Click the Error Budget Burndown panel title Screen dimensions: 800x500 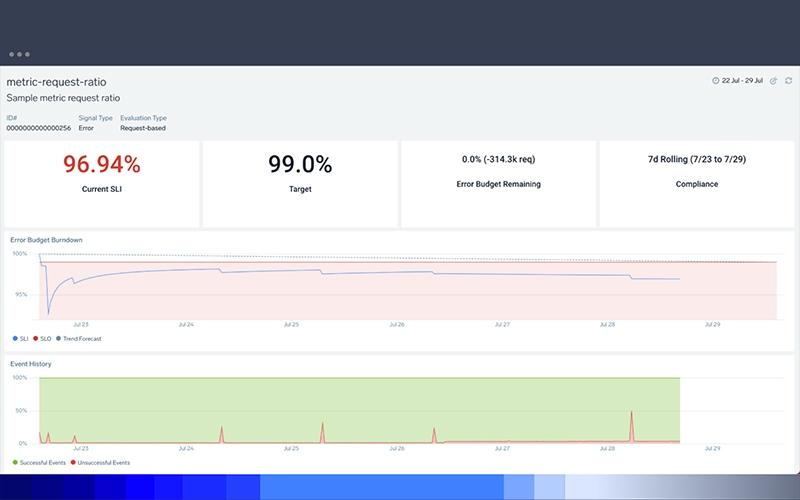click(46, 240)
